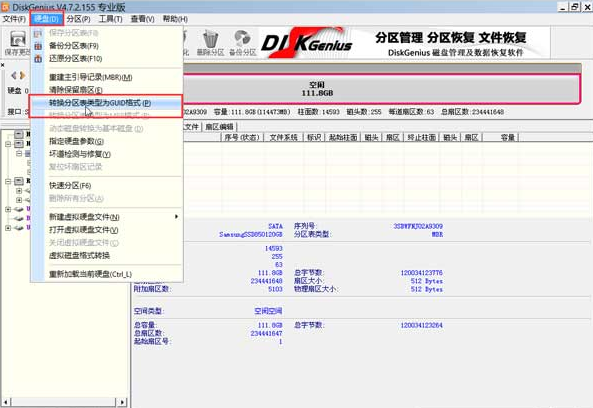Open the 查看(V) menu
This screenshot has width=593, height=408.
[x=143, y=19]
